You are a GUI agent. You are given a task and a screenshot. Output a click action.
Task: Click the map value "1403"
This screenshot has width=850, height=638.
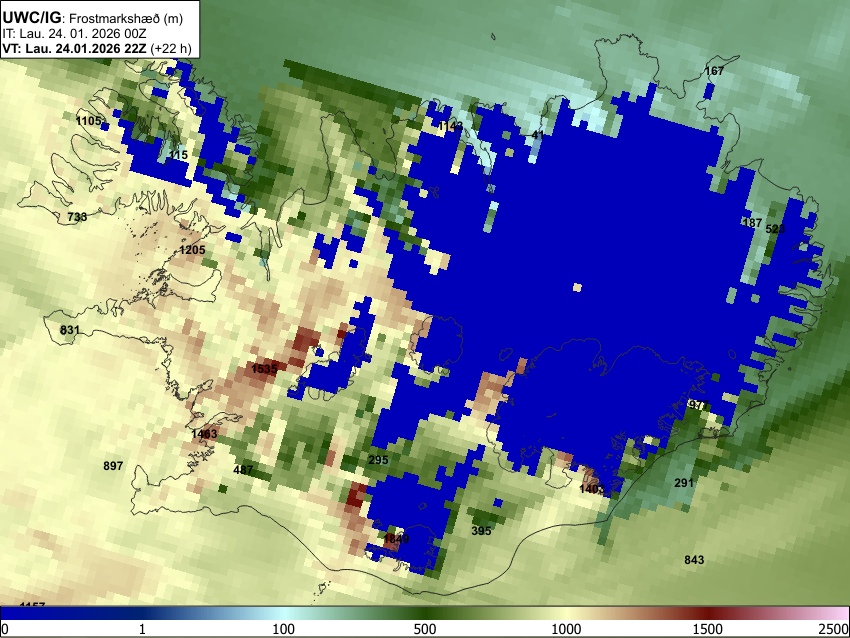[x=591, y=489]
